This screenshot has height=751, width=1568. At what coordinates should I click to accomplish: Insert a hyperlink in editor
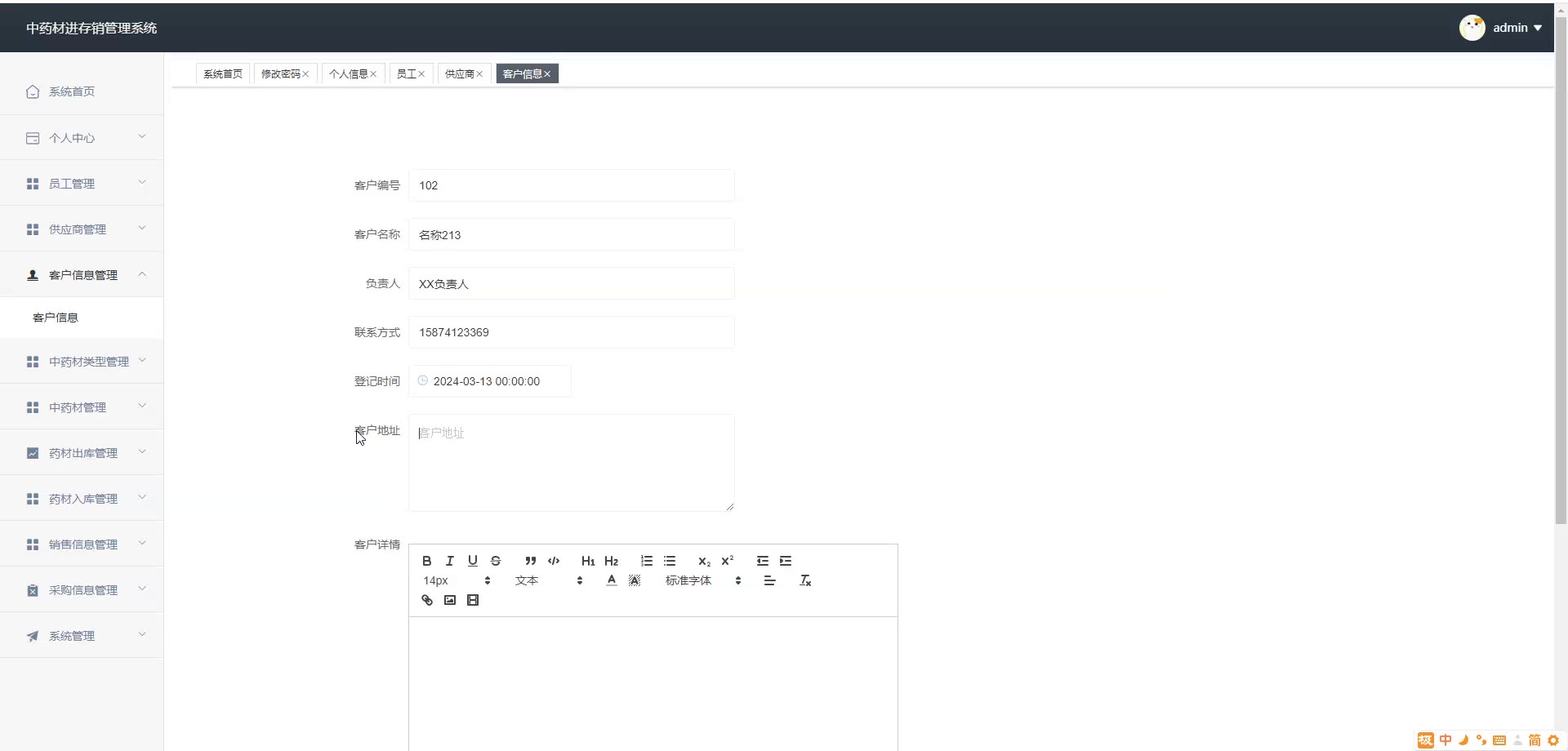[427, 600]
